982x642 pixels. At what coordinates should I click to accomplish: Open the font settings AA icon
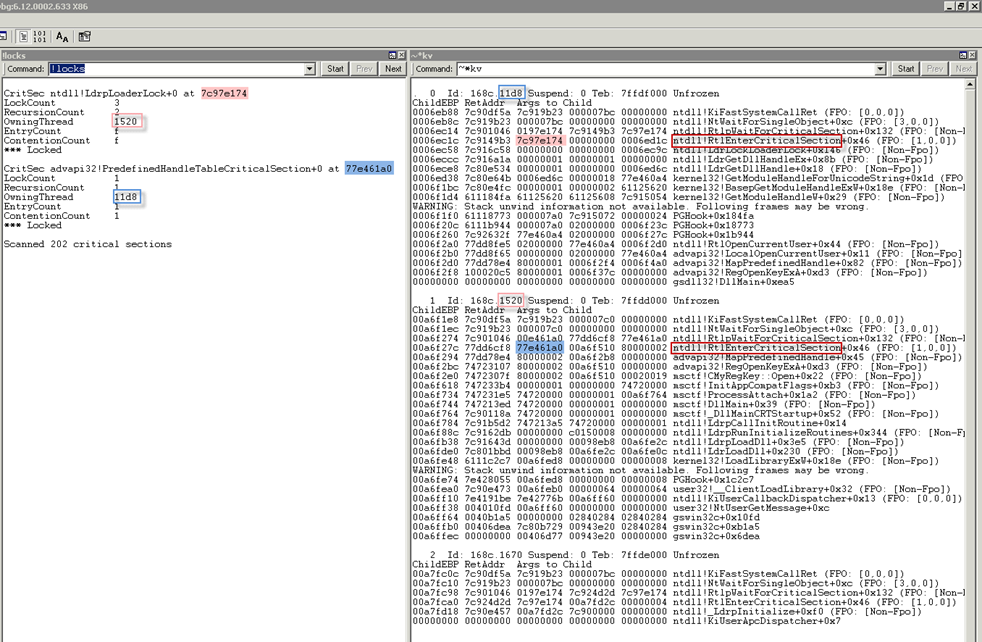(62, 36)
